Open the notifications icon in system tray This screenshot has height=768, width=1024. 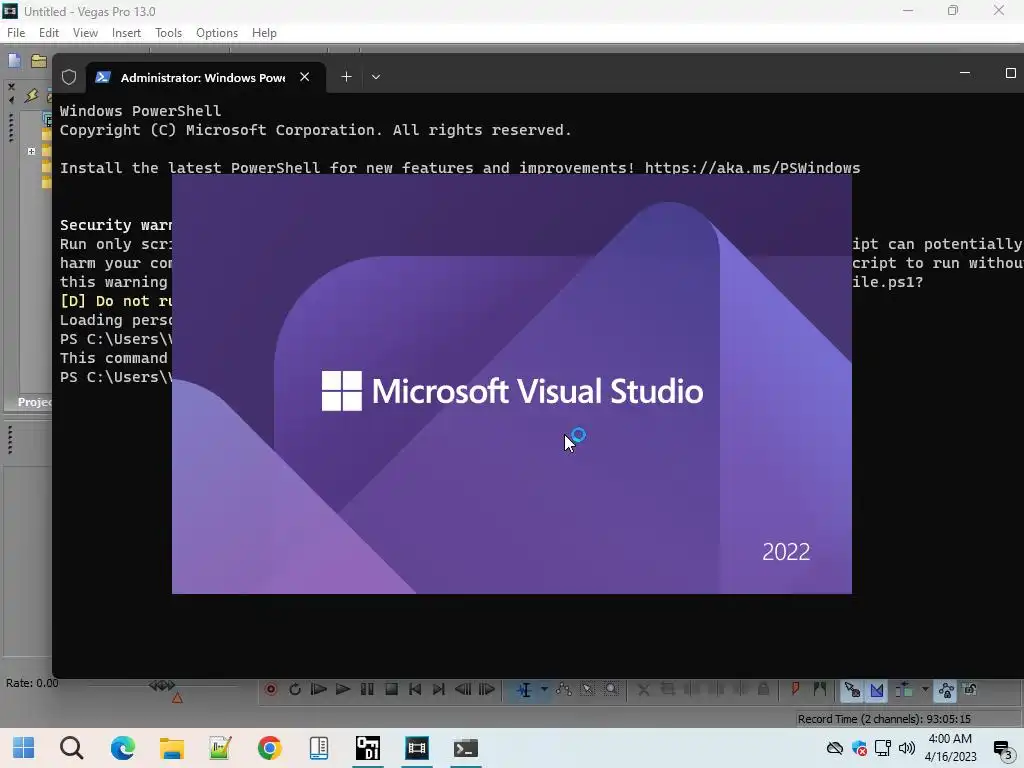coord(1002,748)
